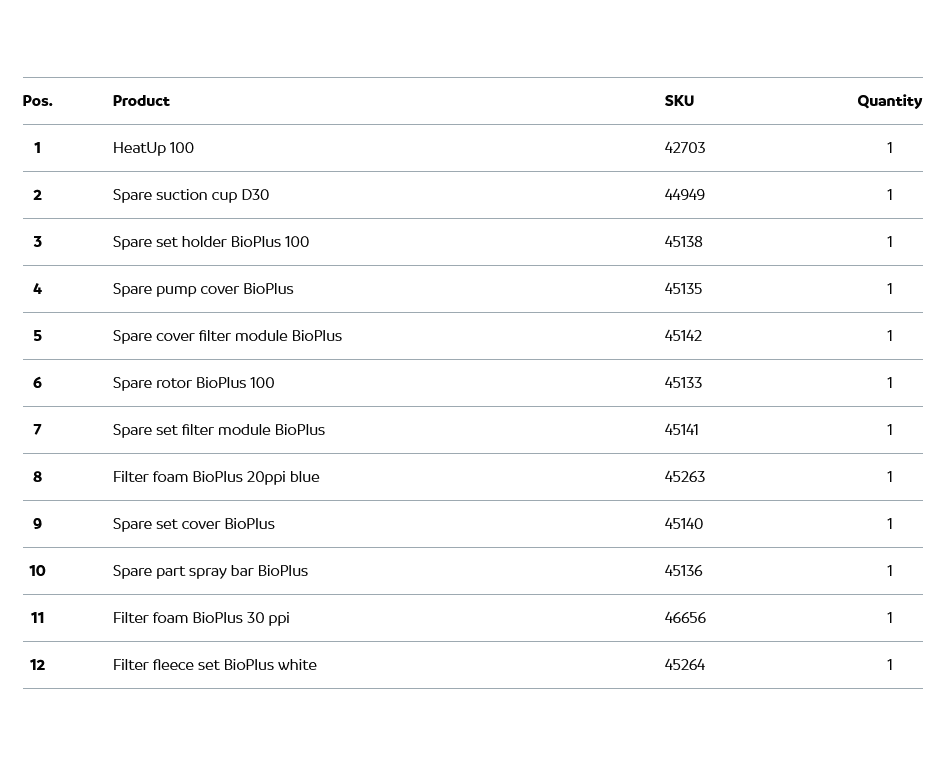Screen dimensions: 949x764
Task: Select Spare set holder BioPlus 100
Action: pos(210,242)
